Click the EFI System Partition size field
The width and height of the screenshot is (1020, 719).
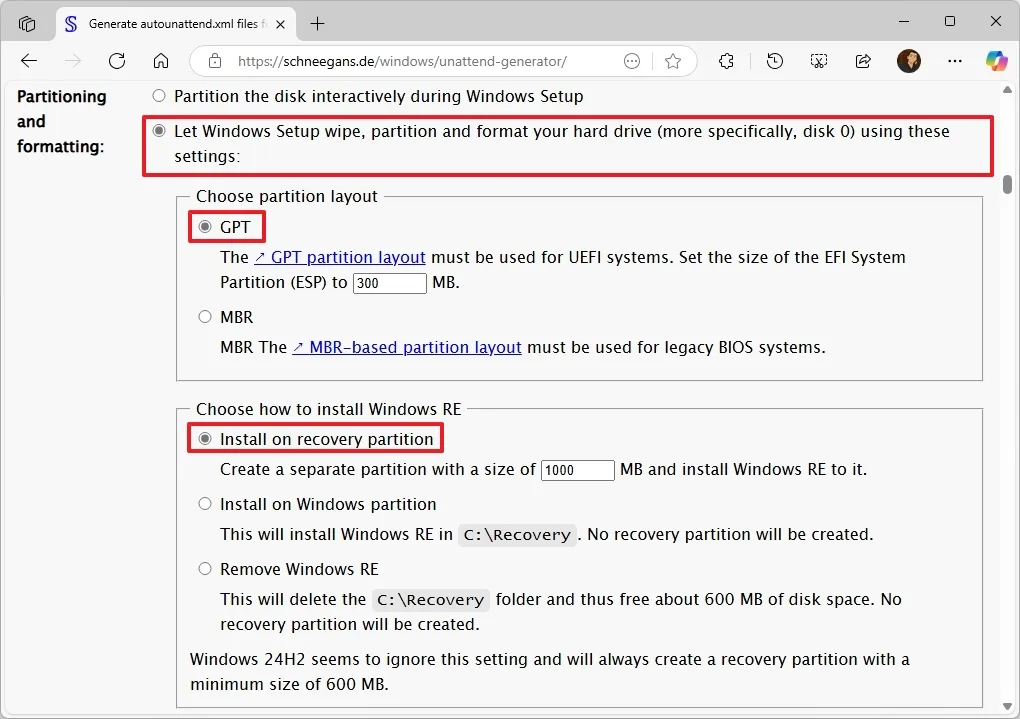click(389, 283)
